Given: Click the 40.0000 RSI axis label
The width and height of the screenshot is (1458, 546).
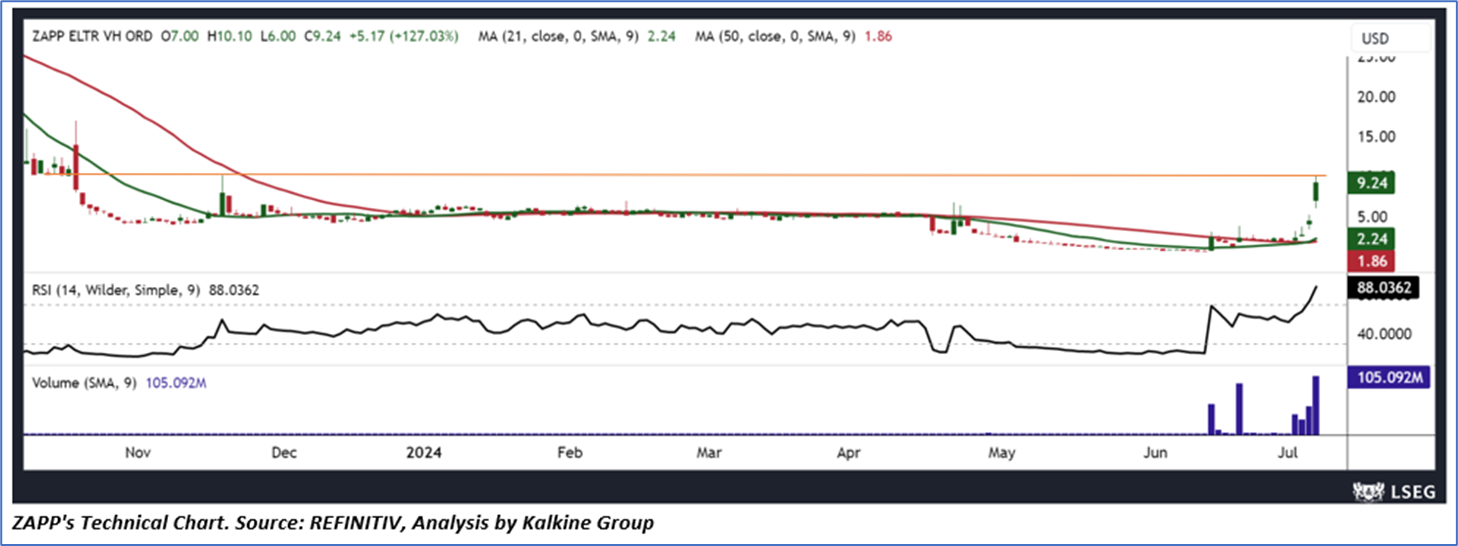Looking at the screenshot, I should (x=1387, y=333).
